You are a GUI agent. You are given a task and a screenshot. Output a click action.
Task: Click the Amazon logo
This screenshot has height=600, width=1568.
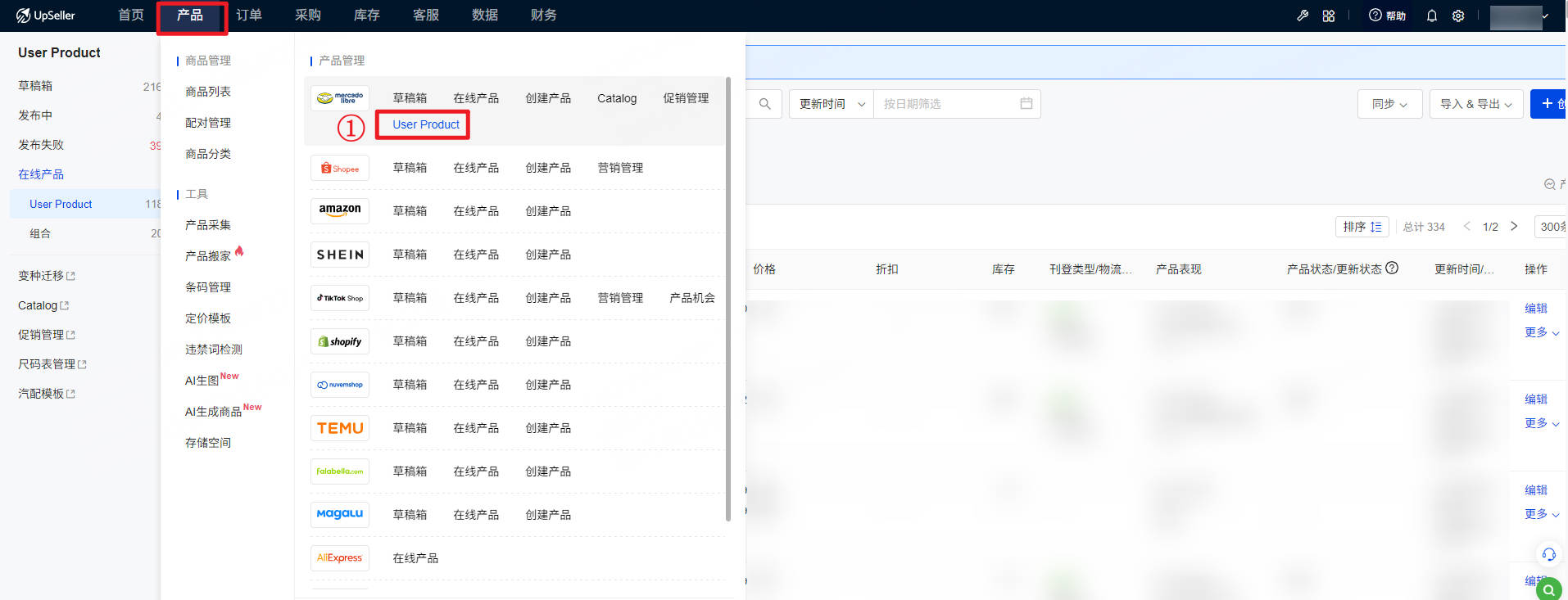click(x=340, y=211)
